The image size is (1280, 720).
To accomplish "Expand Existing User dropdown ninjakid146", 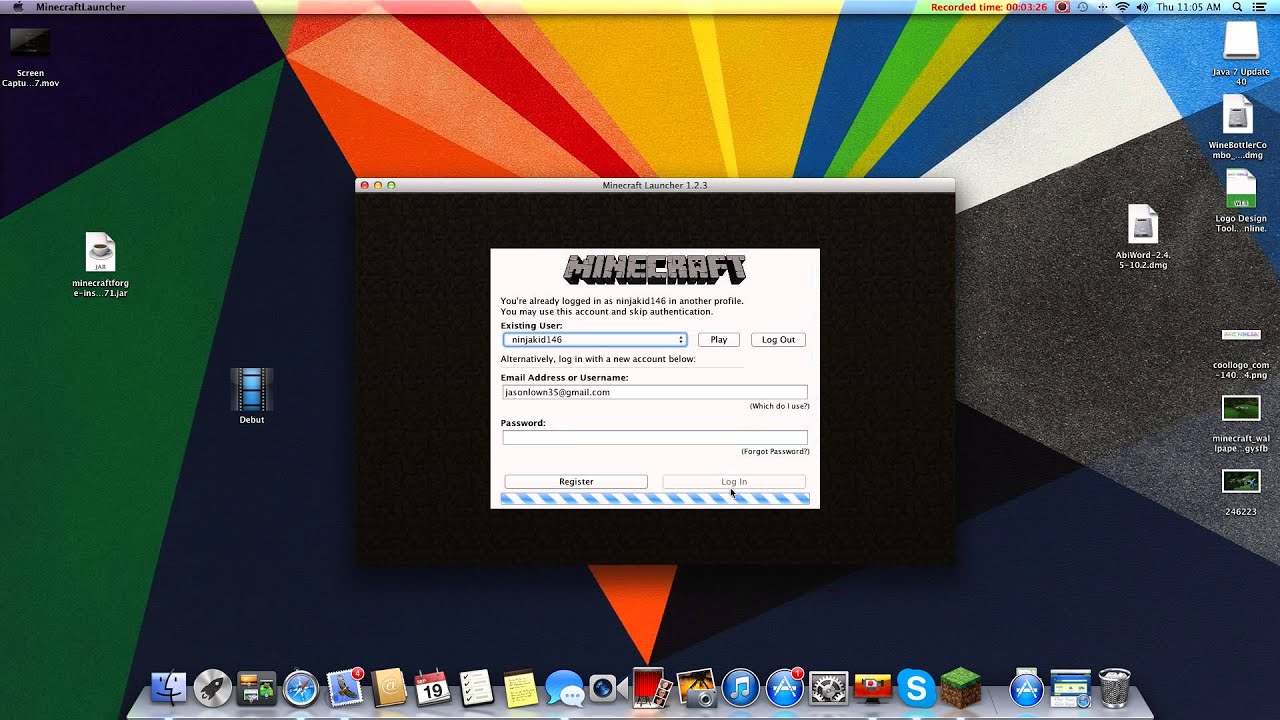I will click(x=594, y=340).
